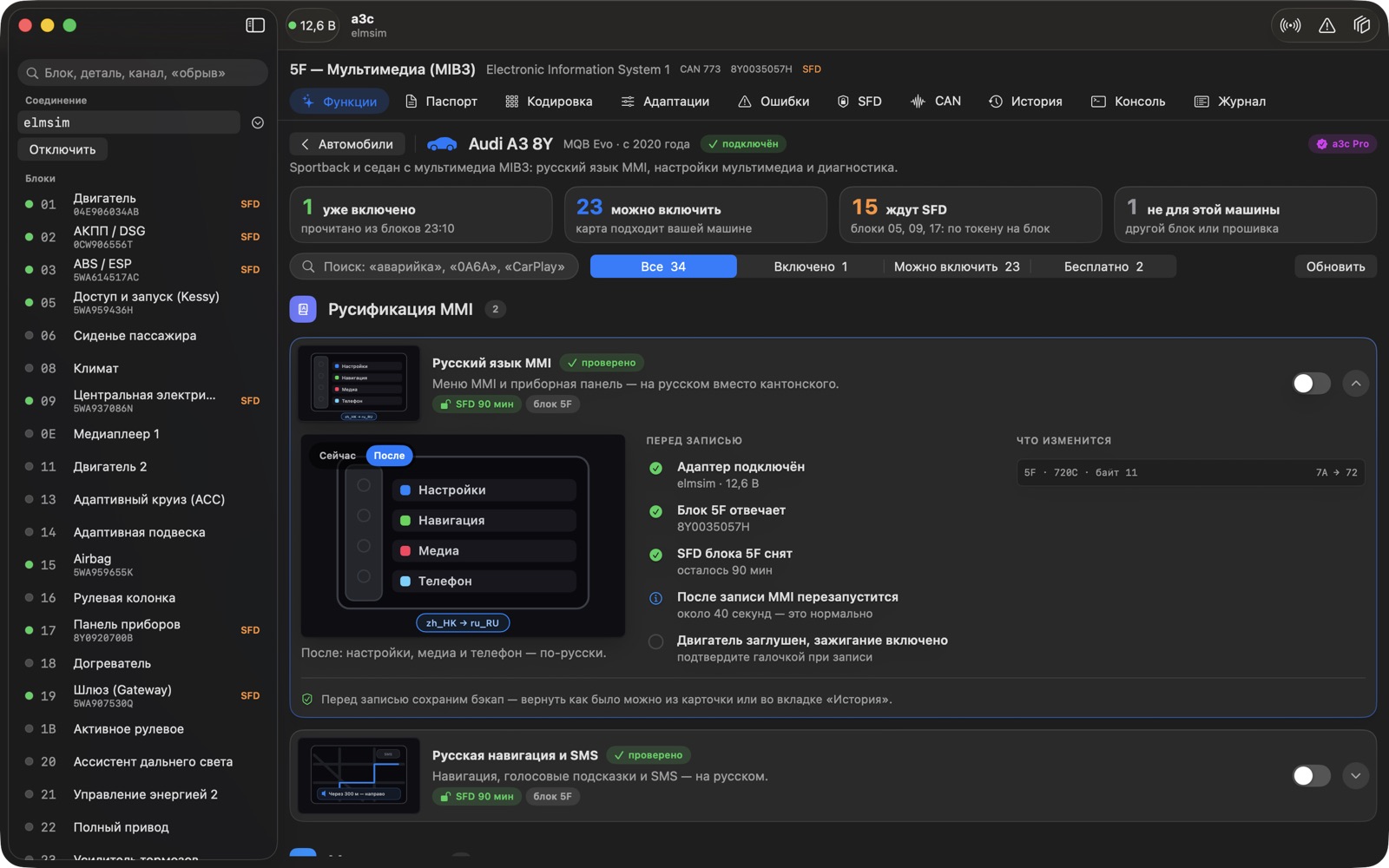
Task: Go back to Автомобили list
Action: 347,144
